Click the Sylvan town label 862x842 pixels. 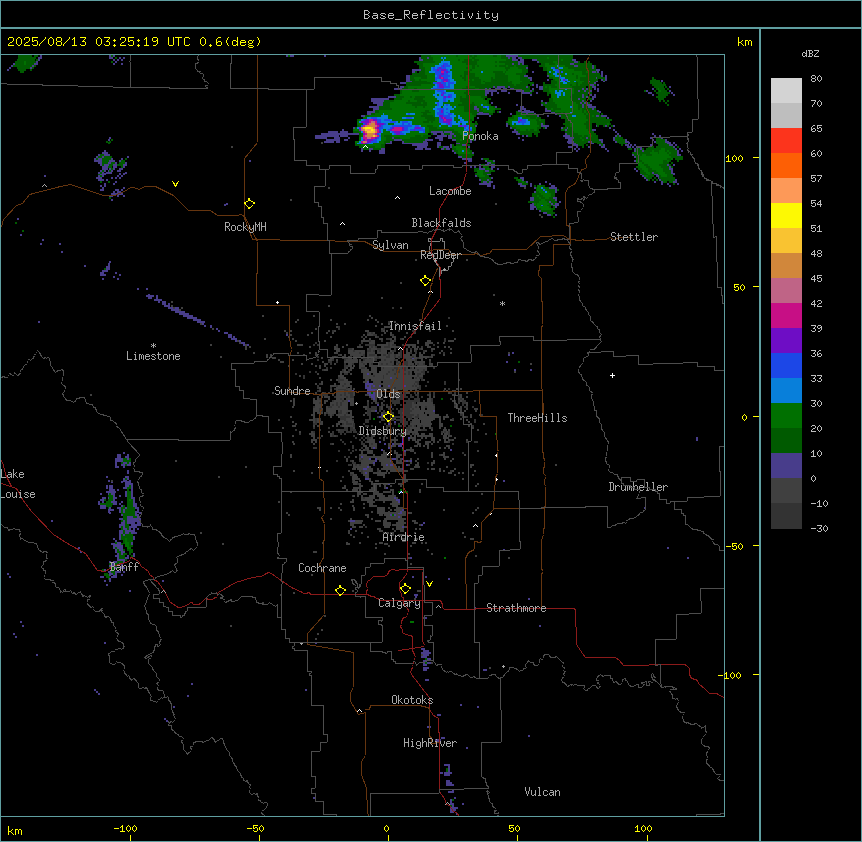click(390, 245)
